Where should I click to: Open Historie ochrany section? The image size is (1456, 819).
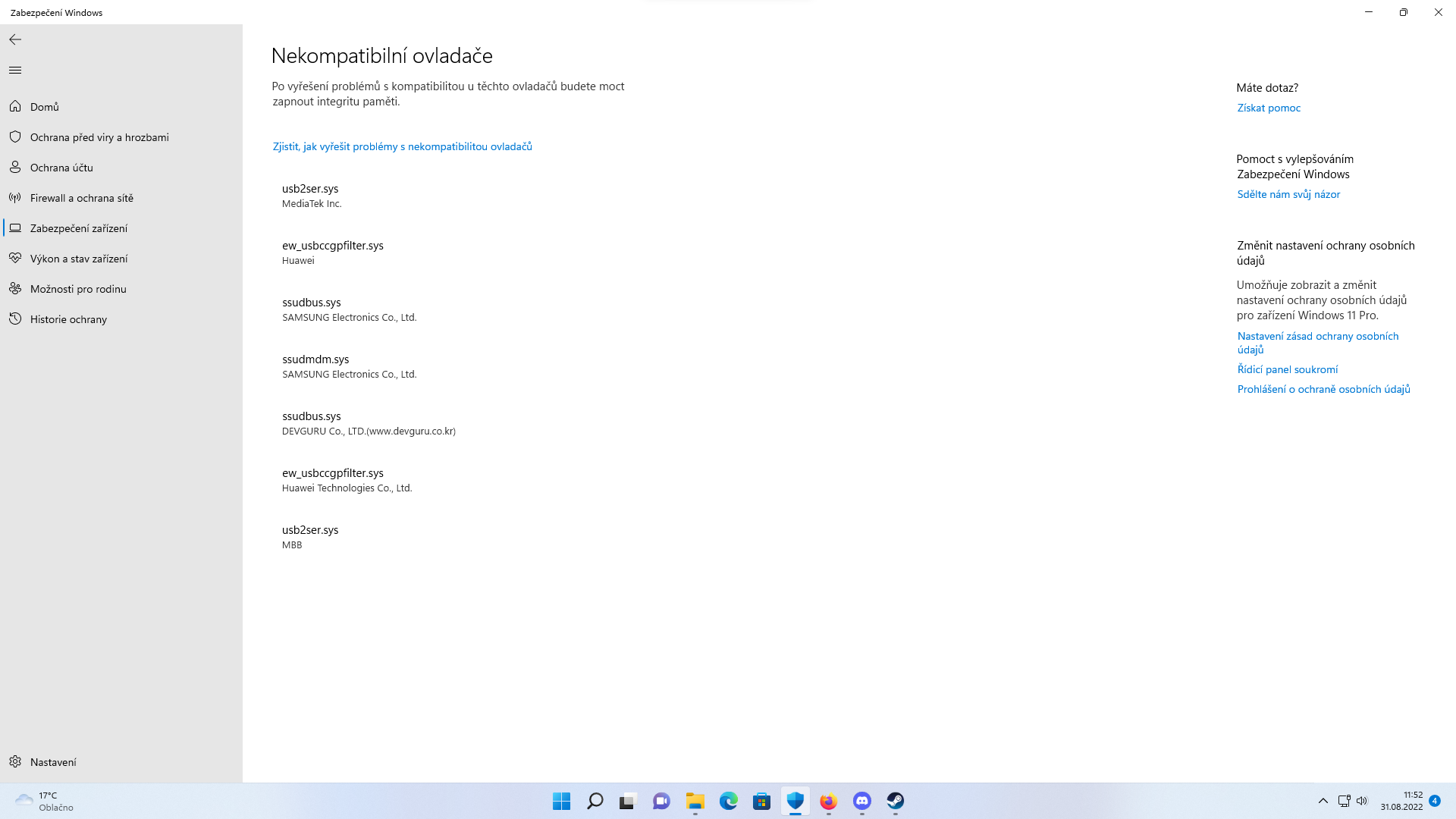coord(68,319)
